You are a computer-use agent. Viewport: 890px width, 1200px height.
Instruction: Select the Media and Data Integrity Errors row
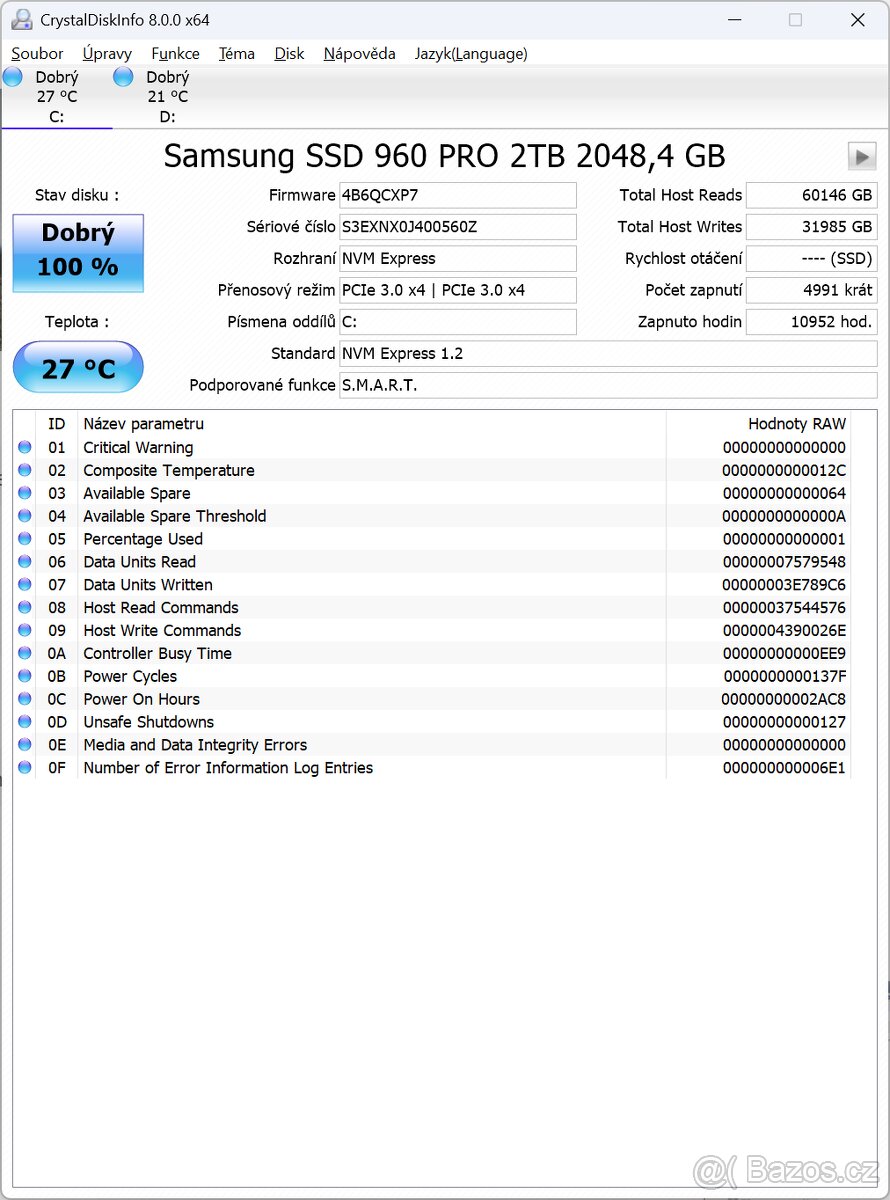(x=432, y=745)
